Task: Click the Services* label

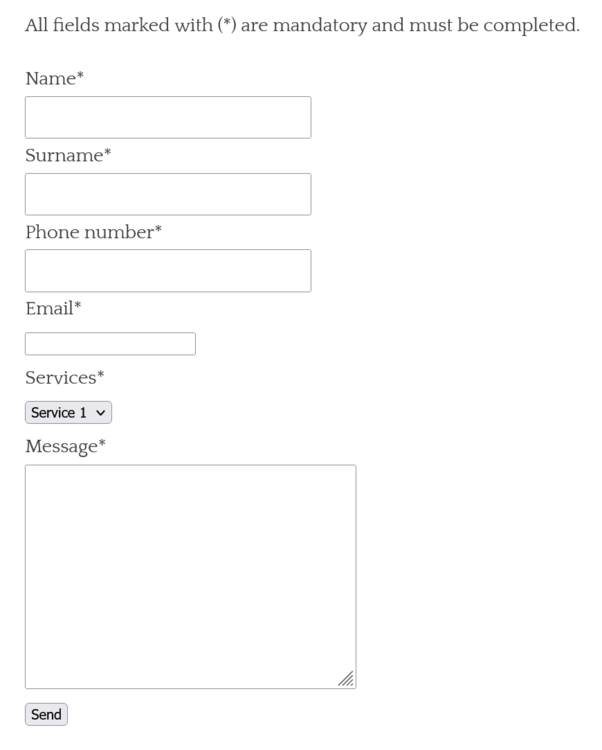Action: 64,378
